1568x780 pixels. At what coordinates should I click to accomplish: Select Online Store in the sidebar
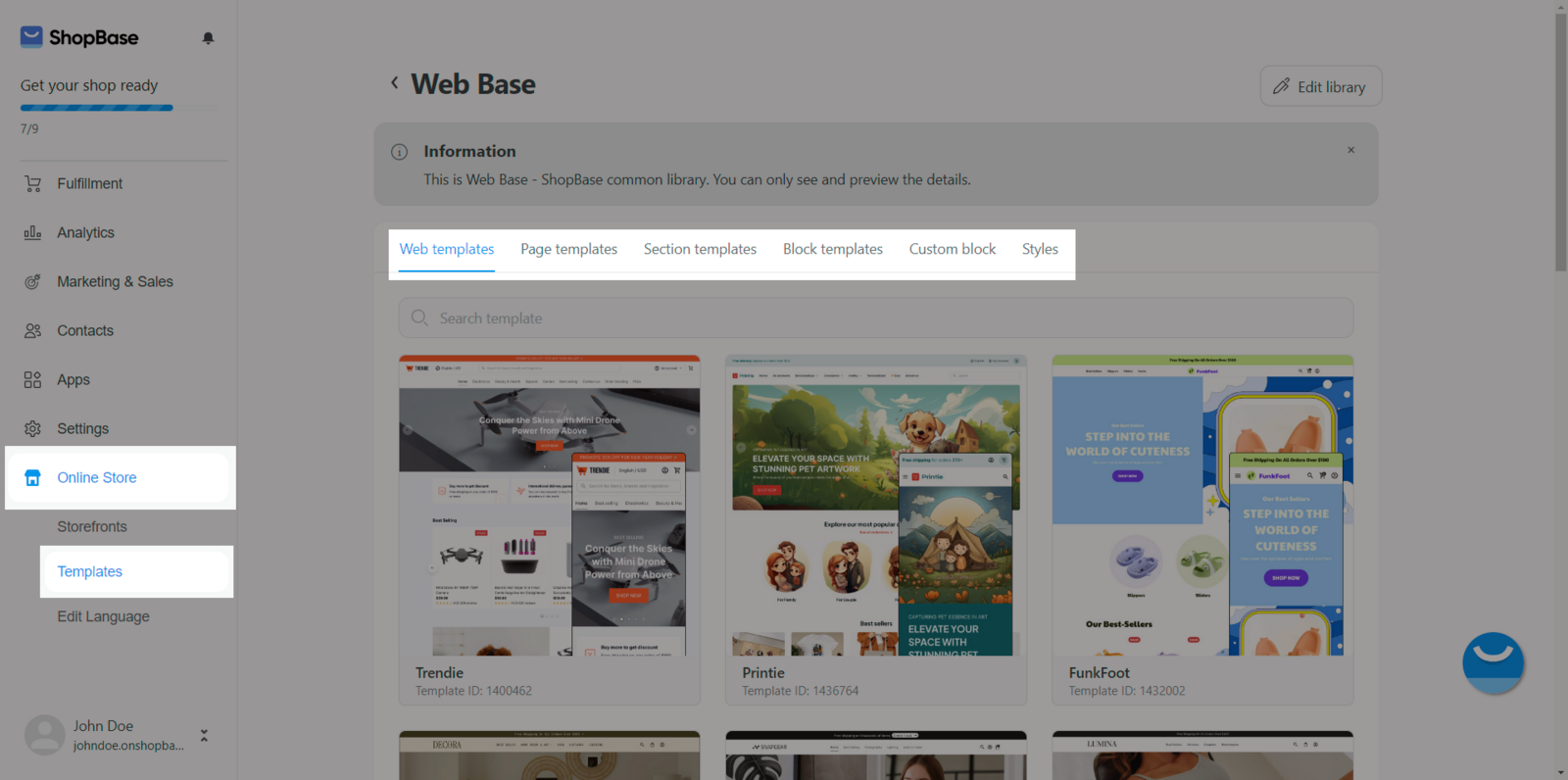pyautogui.click(x=120, y=477)
